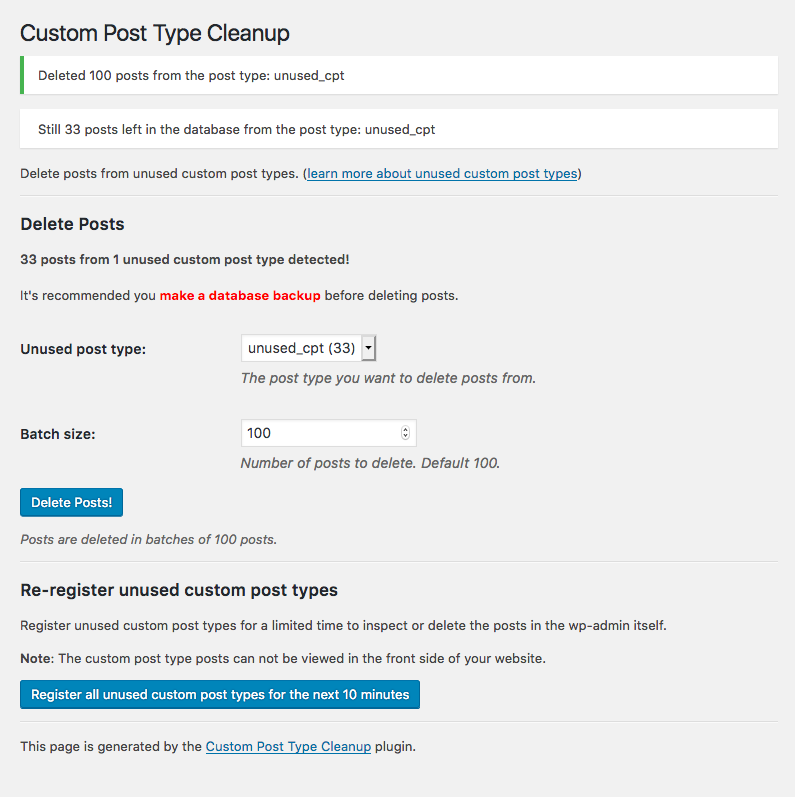The width and height of the screenshot is (795, 797).
Task: Open the unused_cpt (33) post type dropdown
Action: 309,348
